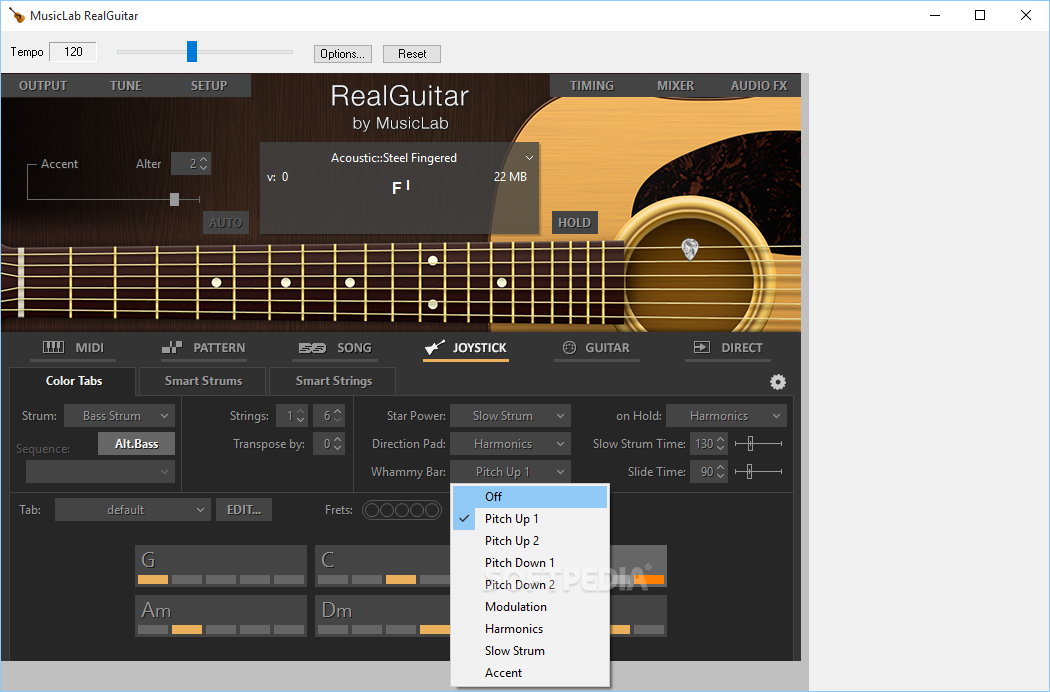Choose Pitch Down 2 option
This screenshot has width=1050, height=692.
pyautogui.click(x=530, y=585)
